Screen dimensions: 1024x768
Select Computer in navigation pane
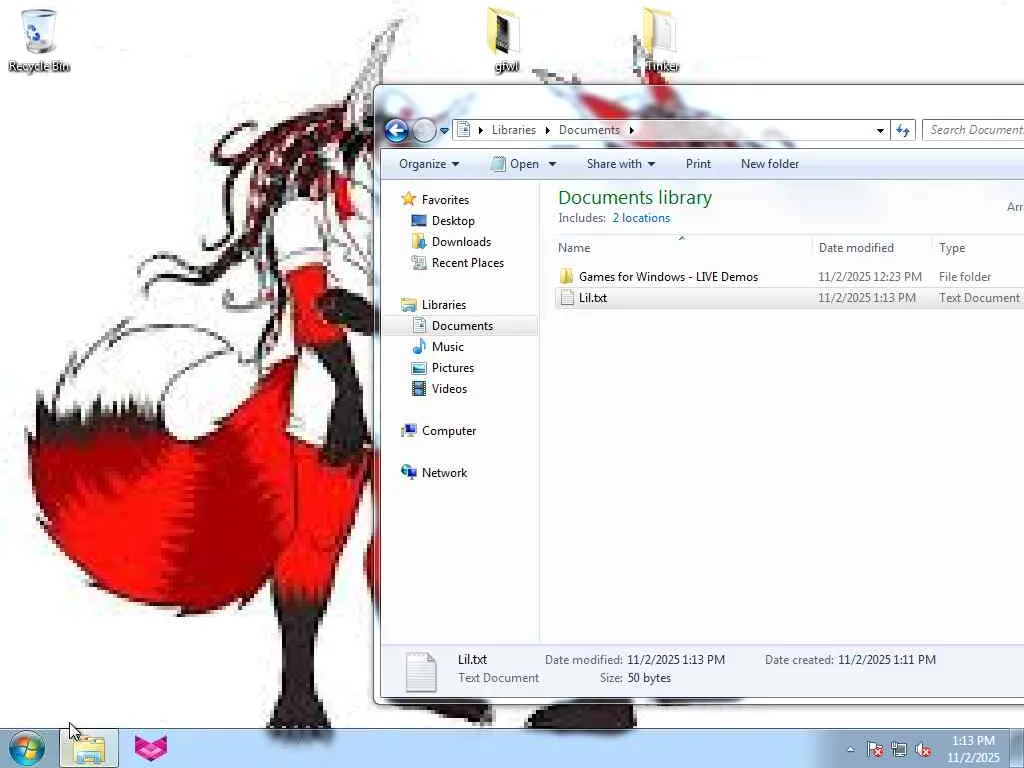449,431
